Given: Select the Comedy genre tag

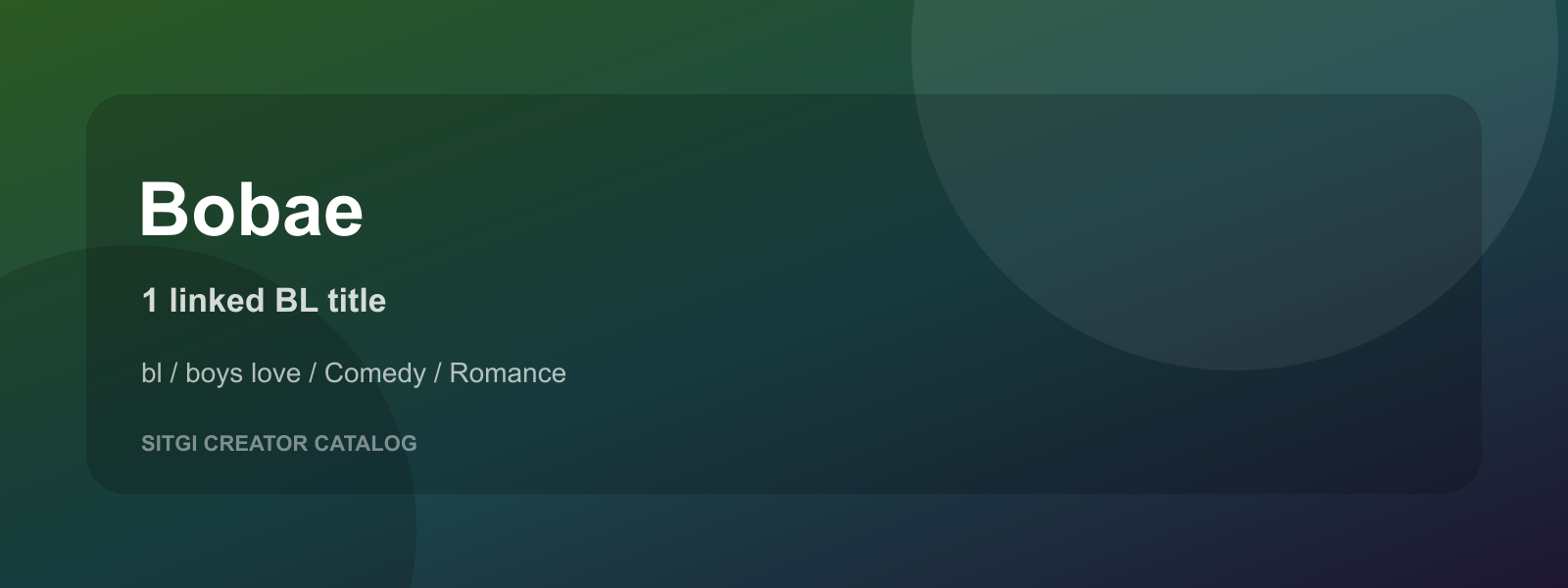Looking at the screenshot, I should coord(375,373).
